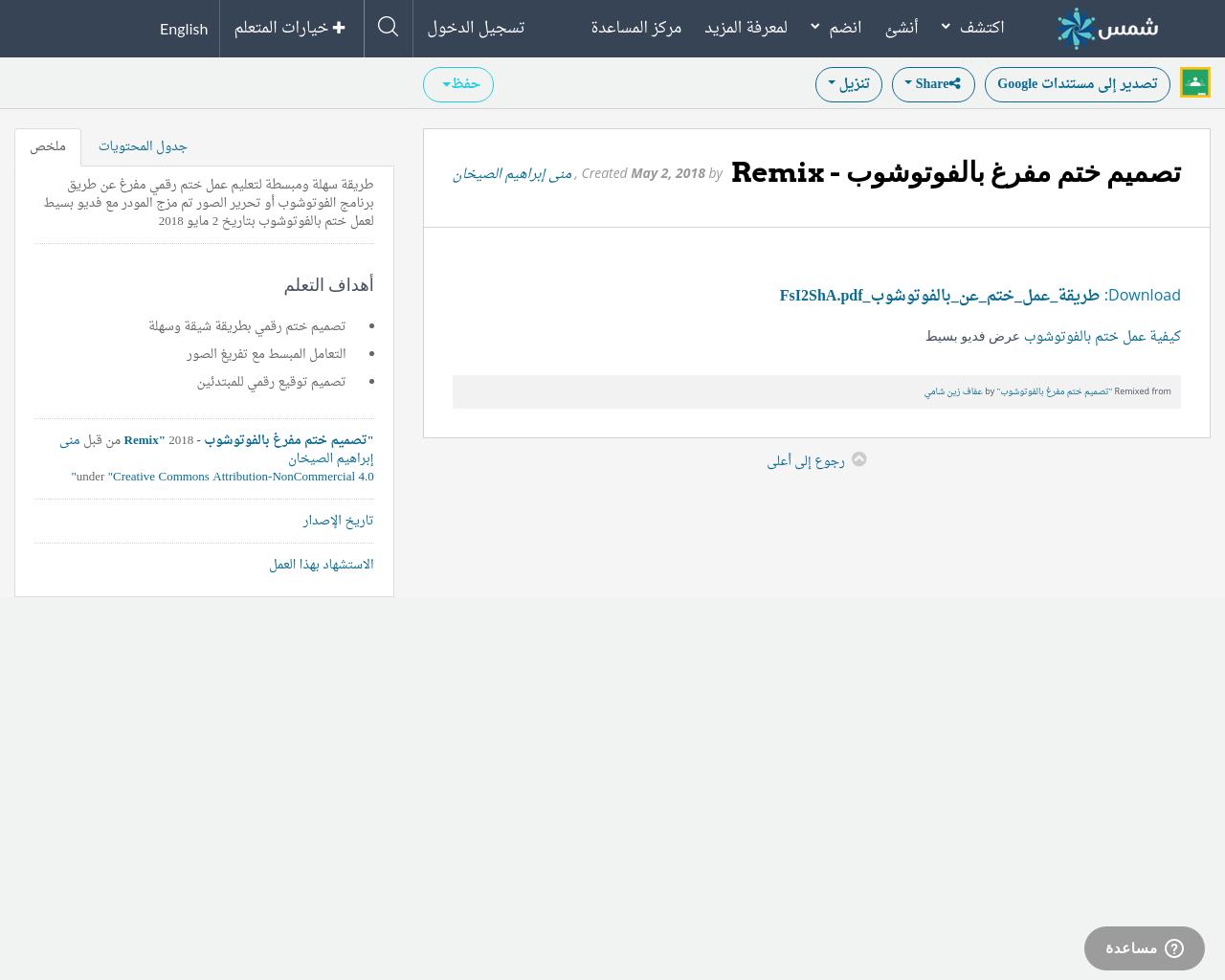The height and width of the screenshot is (980, 1225).
Task: Click the search magnifier icon
Action: coord(388,28)
